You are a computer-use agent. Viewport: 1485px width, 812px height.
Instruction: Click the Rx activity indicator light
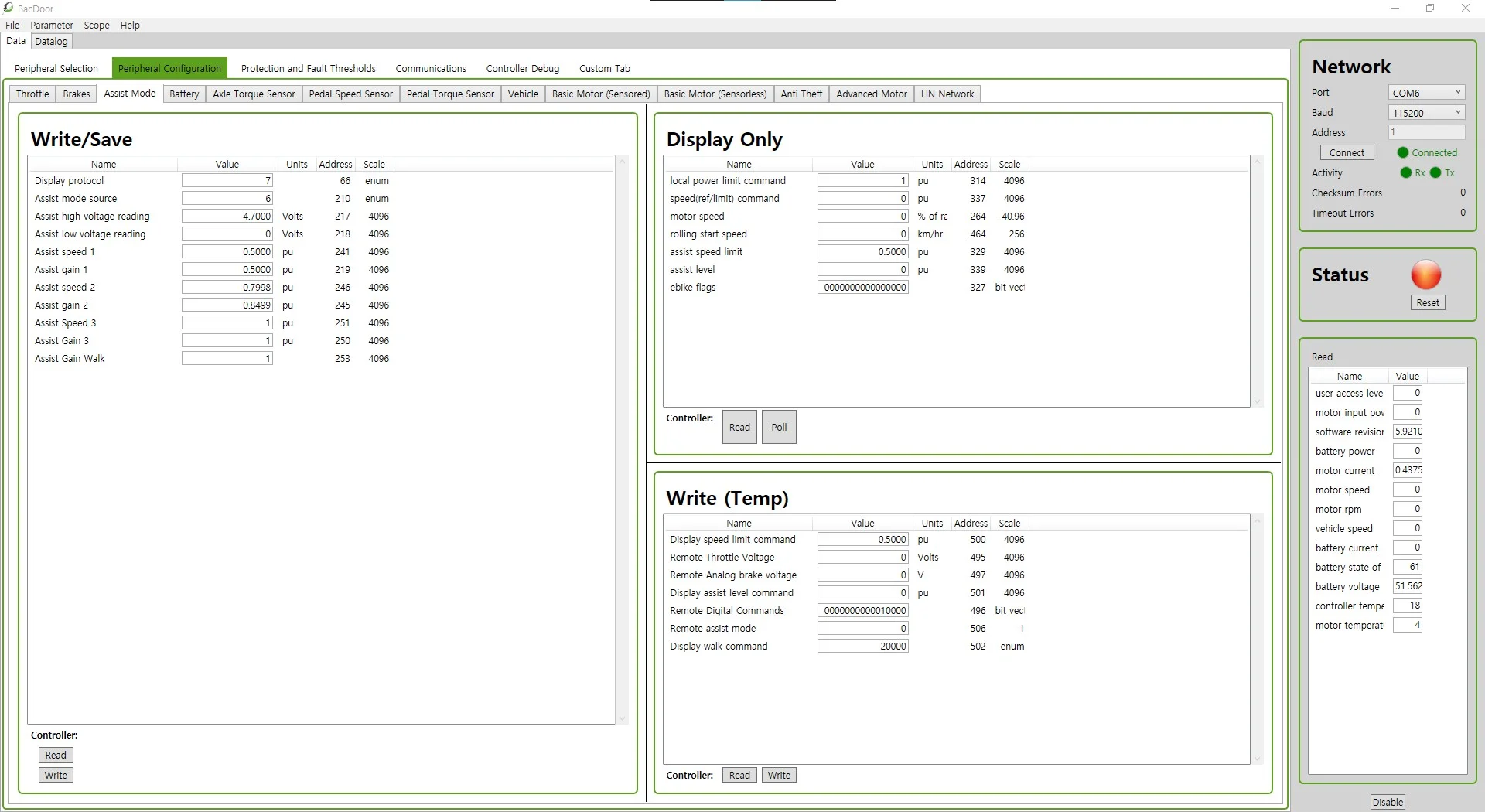click(x=1405, y=173)
